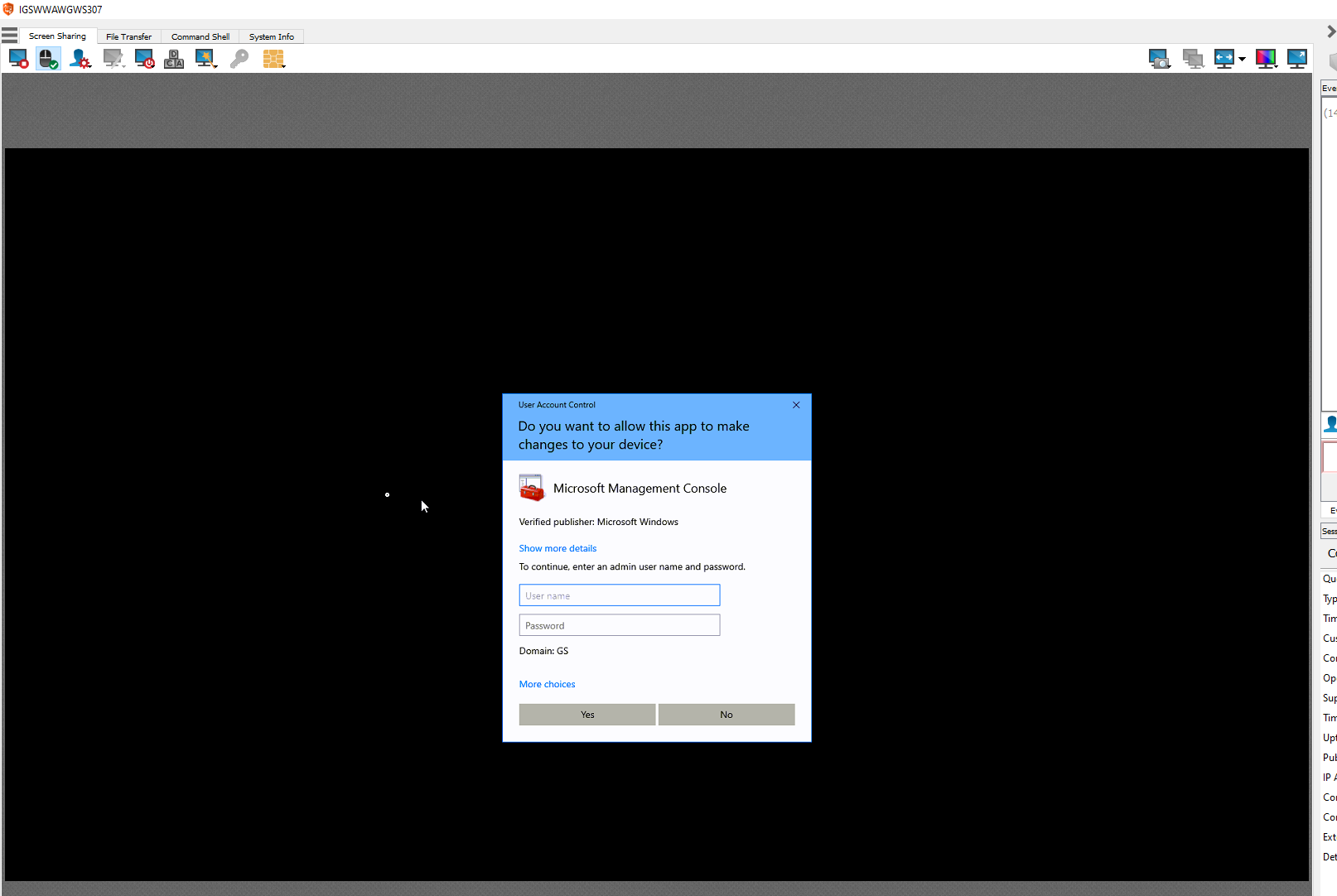Open the hamburger menu in the session window
1337x896 pixels.
click(9, 36)
